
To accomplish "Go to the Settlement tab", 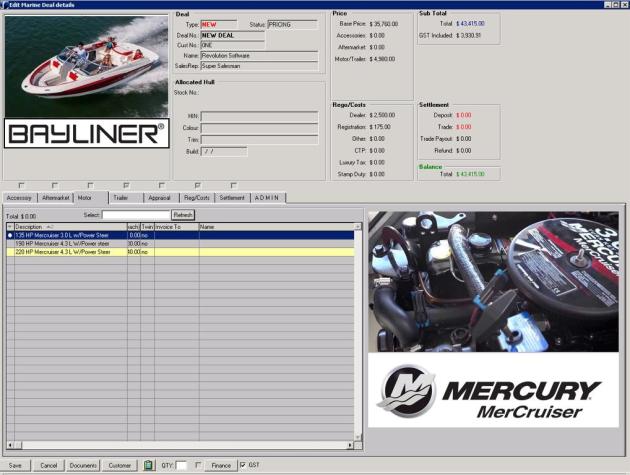I will [232, 198].
